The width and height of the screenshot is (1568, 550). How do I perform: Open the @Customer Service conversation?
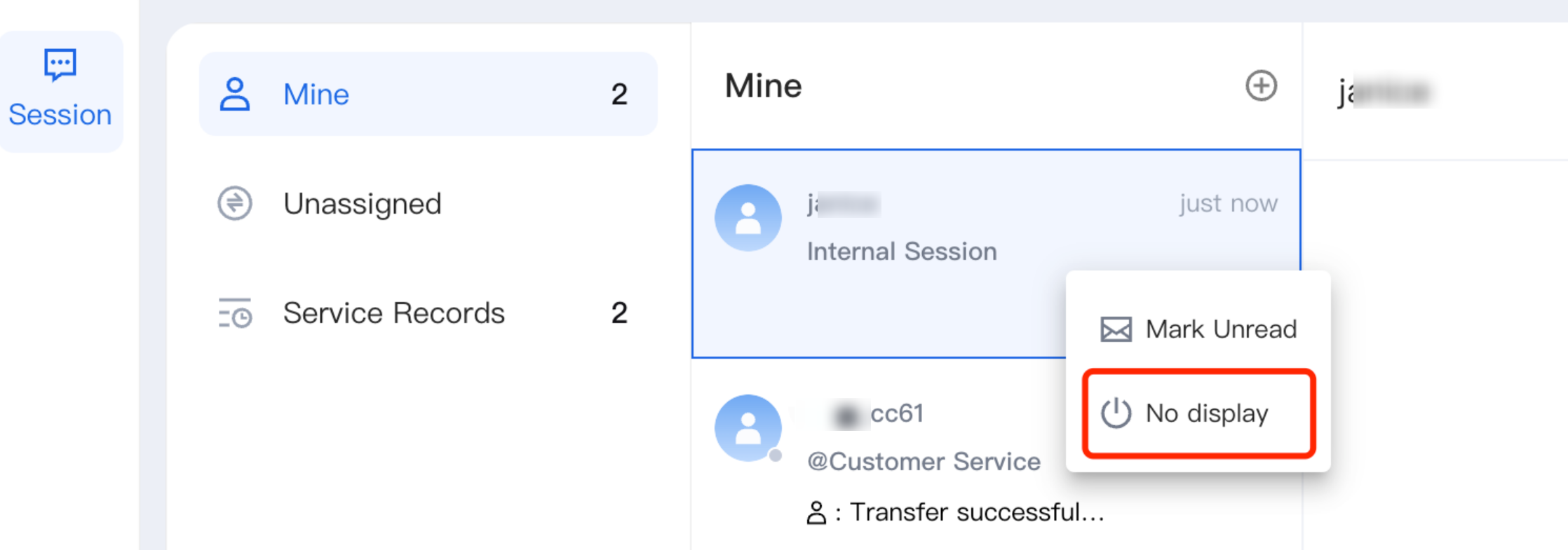924,462
